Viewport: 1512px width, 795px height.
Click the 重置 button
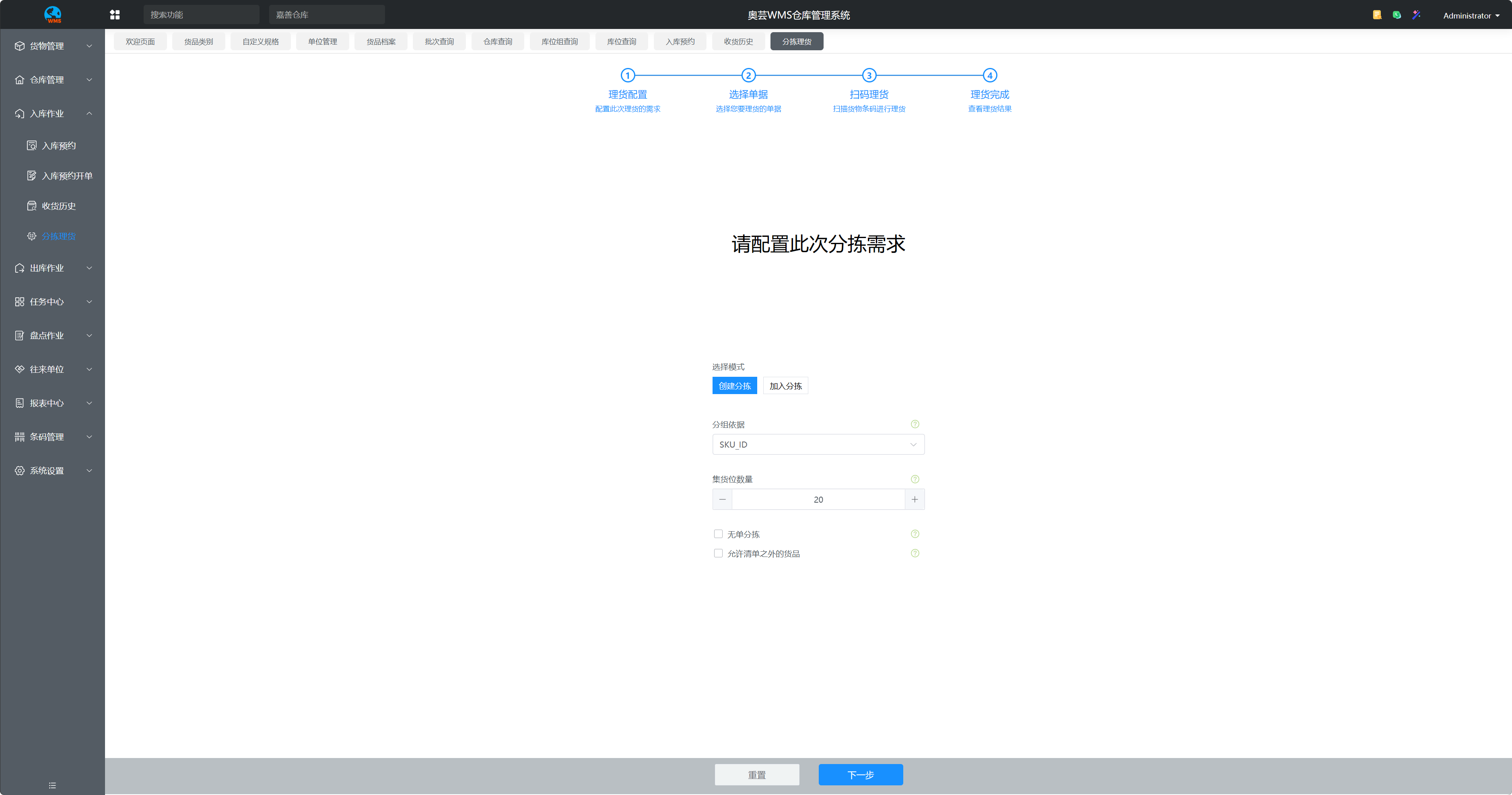tap(756, 774)
